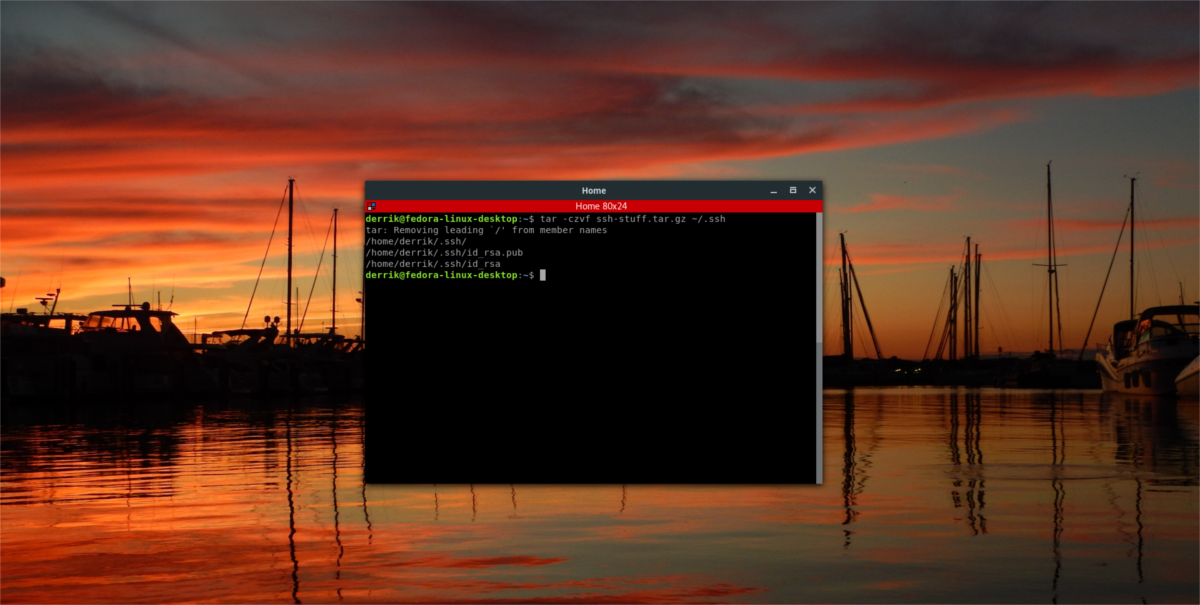Maximize the Home terminal window
This screenshot has height=605, width=1200.
click(793, 190)
